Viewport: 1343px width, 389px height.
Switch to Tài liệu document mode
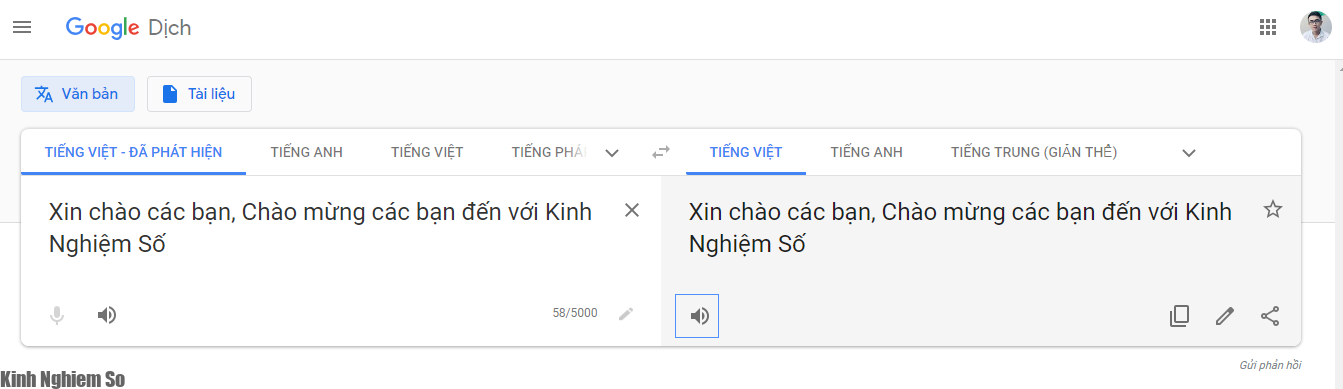click(199, 94)
